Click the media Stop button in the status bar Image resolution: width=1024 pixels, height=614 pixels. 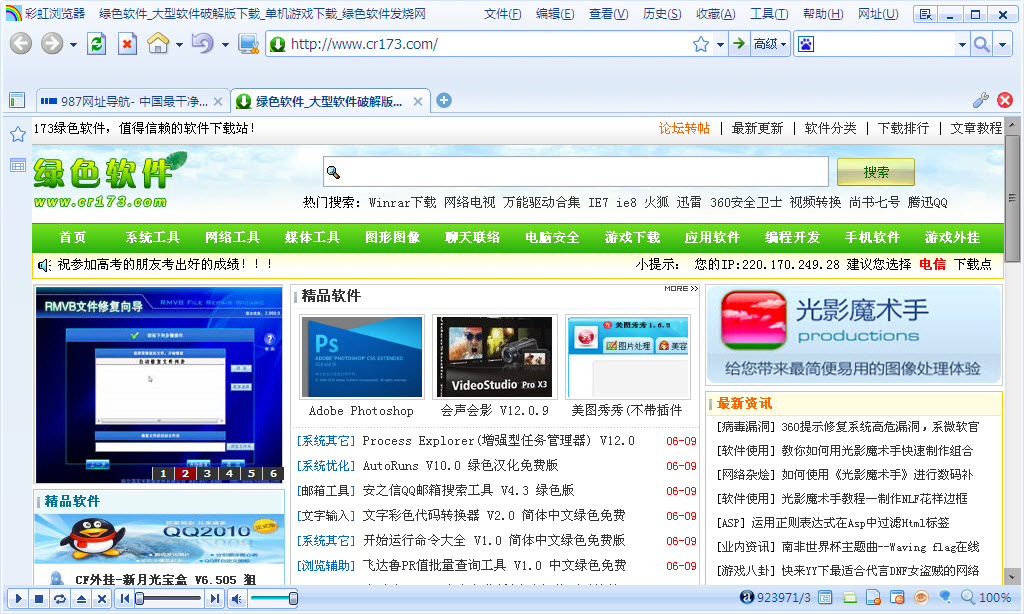(39, 598)
